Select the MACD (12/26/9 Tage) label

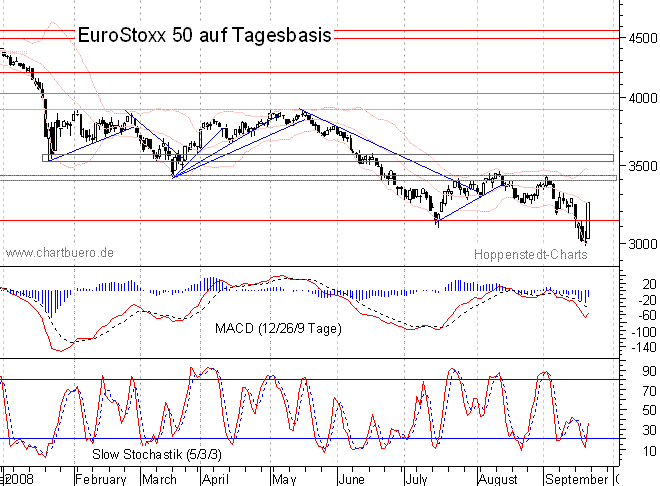coord(277,327)
